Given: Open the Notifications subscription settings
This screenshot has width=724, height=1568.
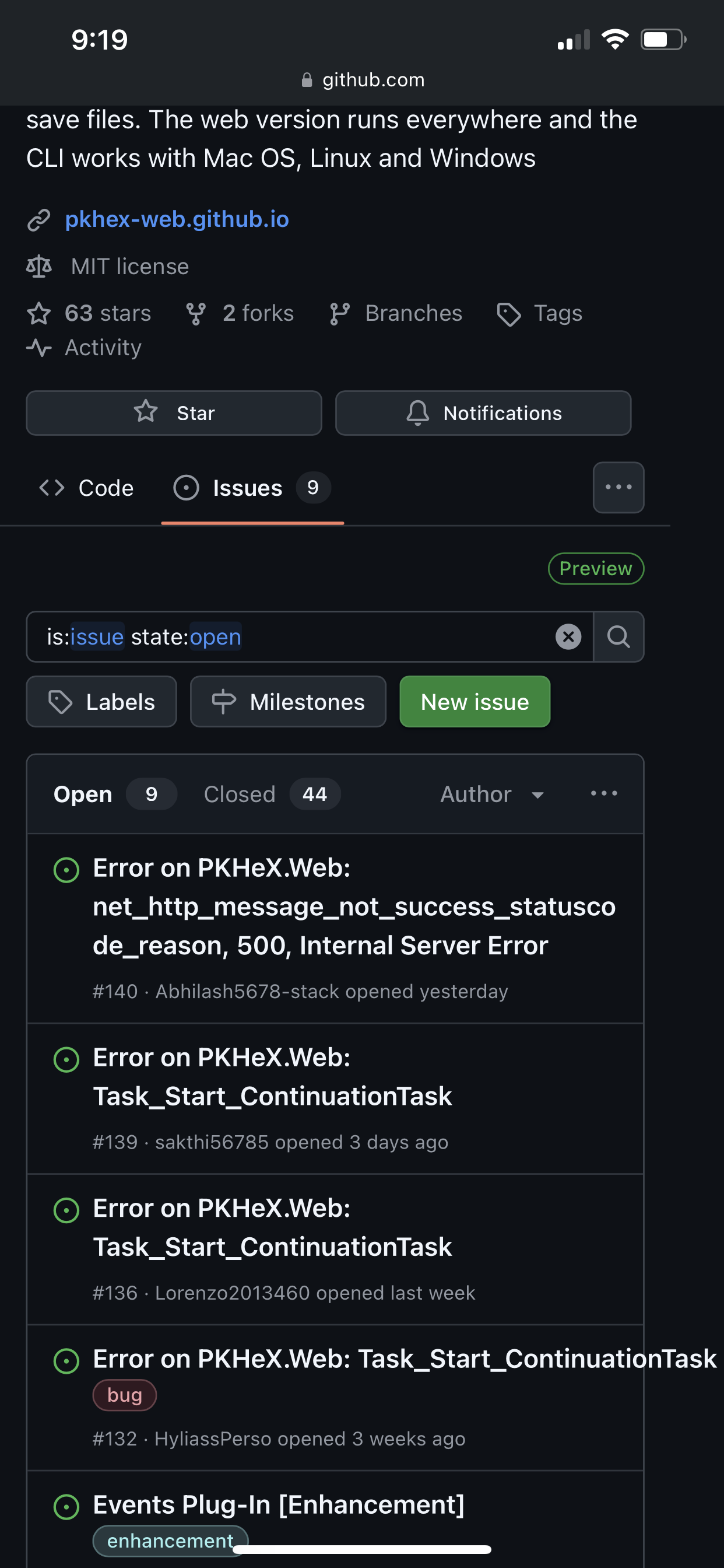Looking at the screenshot, I should click(483, 412).
